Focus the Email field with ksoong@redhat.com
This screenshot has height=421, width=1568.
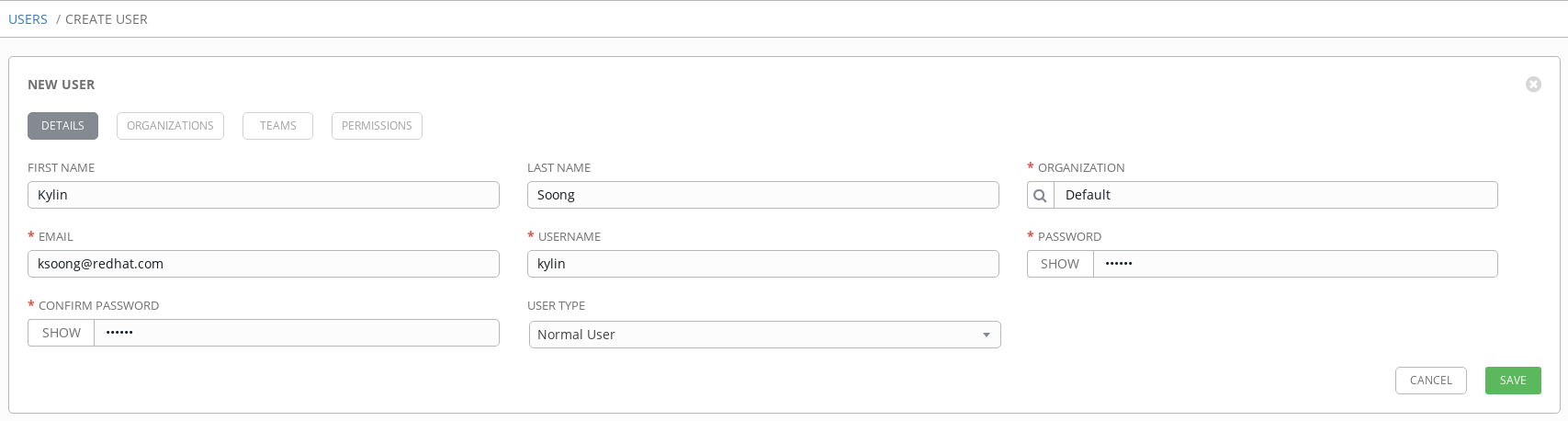click(264, 264)
